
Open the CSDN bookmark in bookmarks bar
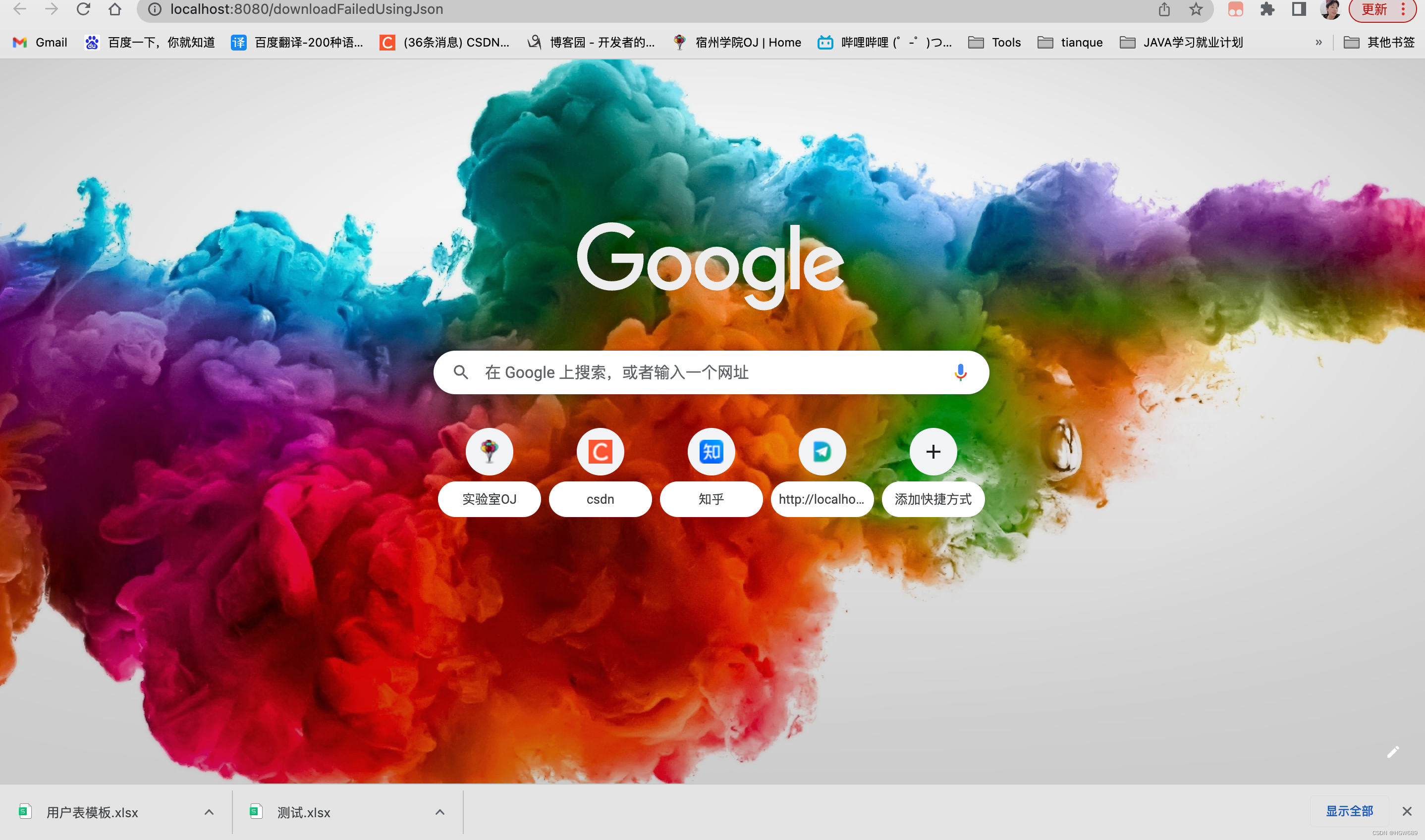[x=445, y=43]
